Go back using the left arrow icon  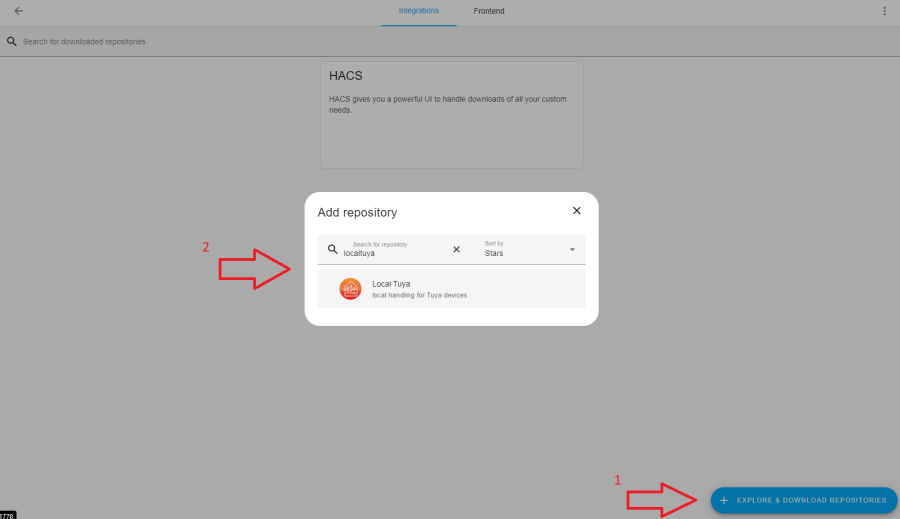(18, 11)
